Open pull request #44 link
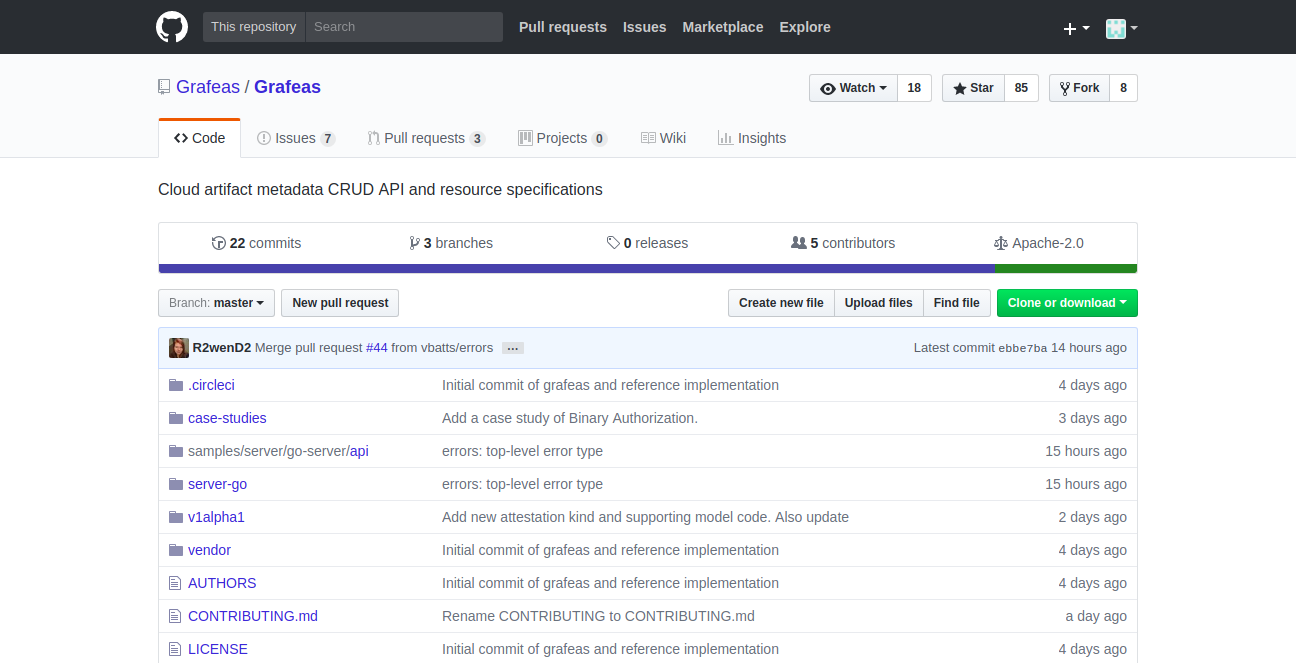The height and width of the screenshot is (663, 1296). pos(377,348)
